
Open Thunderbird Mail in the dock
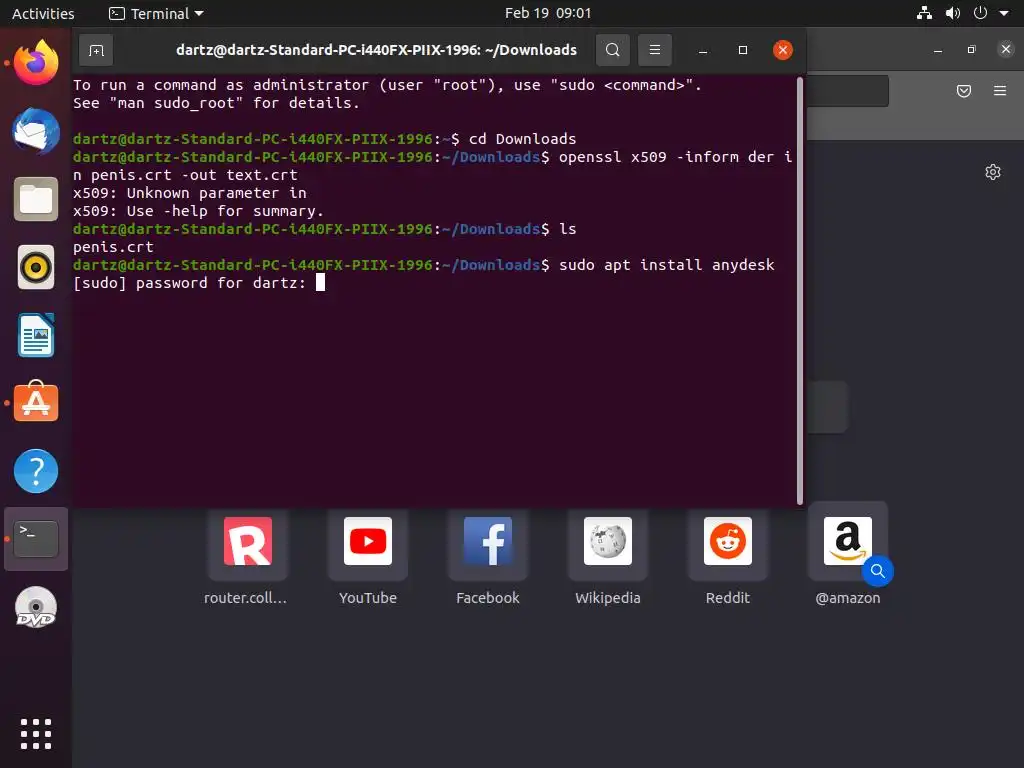36,131
